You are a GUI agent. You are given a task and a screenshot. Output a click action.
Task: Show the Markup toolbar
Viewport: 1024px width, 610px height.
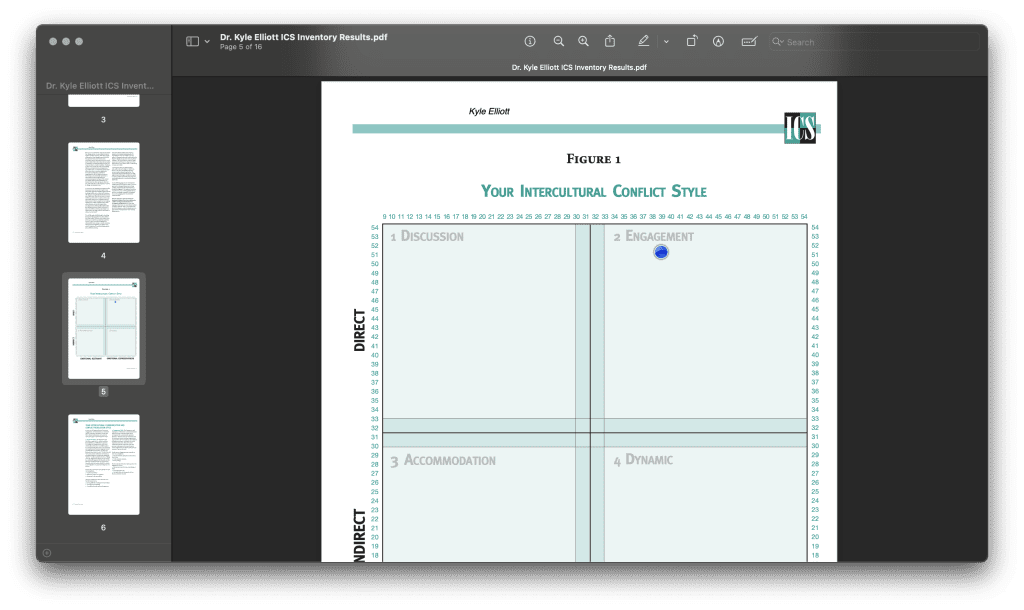[718, 41]
